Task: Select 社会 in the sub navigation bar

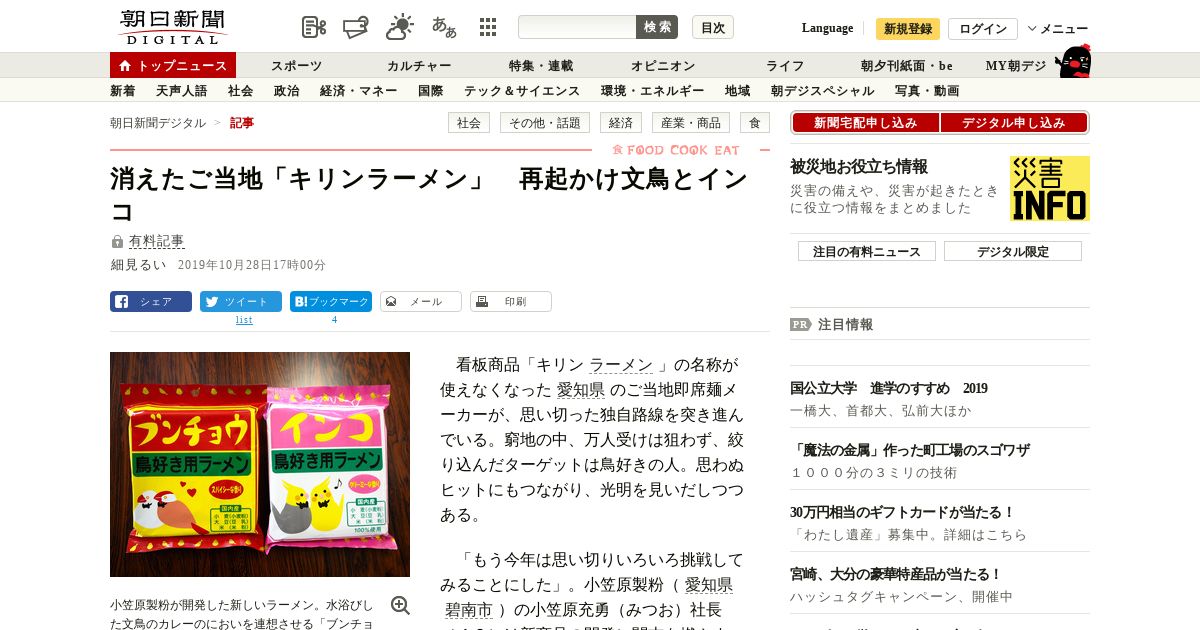Action: click(x=241, y=91)
